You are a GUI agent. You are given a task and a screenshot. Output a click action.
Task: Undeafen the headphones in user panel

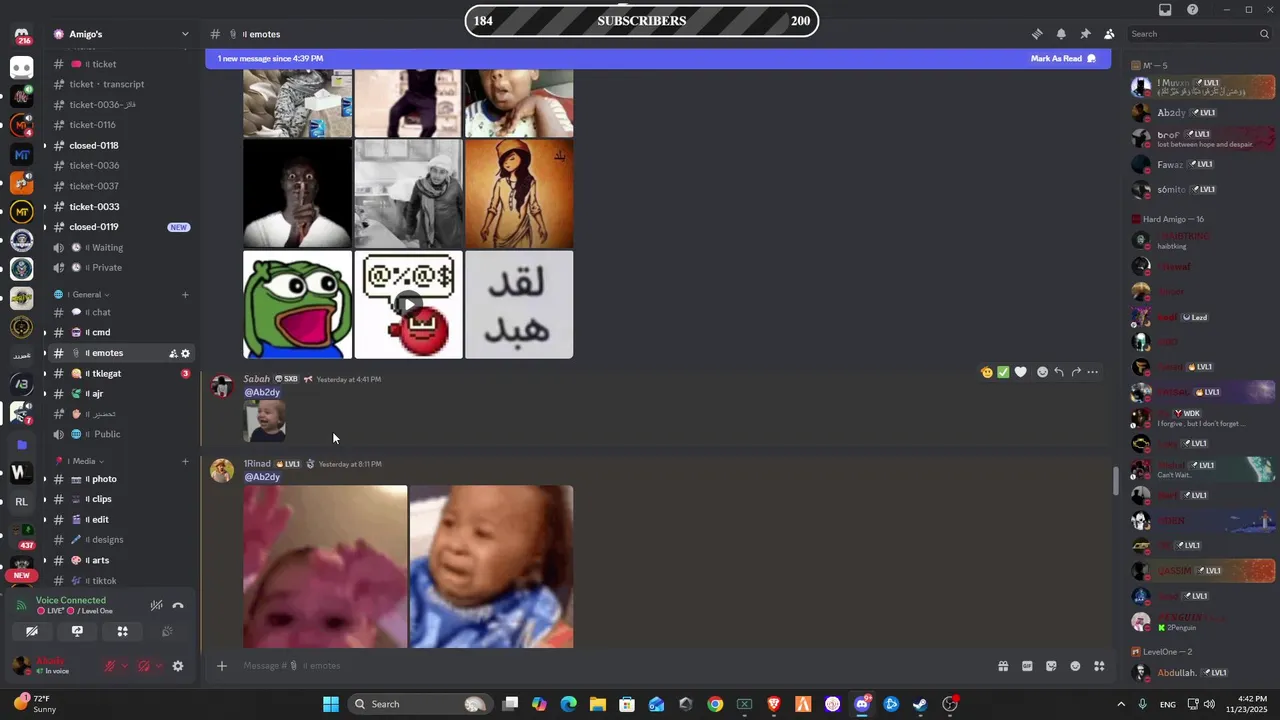point(143,666)
